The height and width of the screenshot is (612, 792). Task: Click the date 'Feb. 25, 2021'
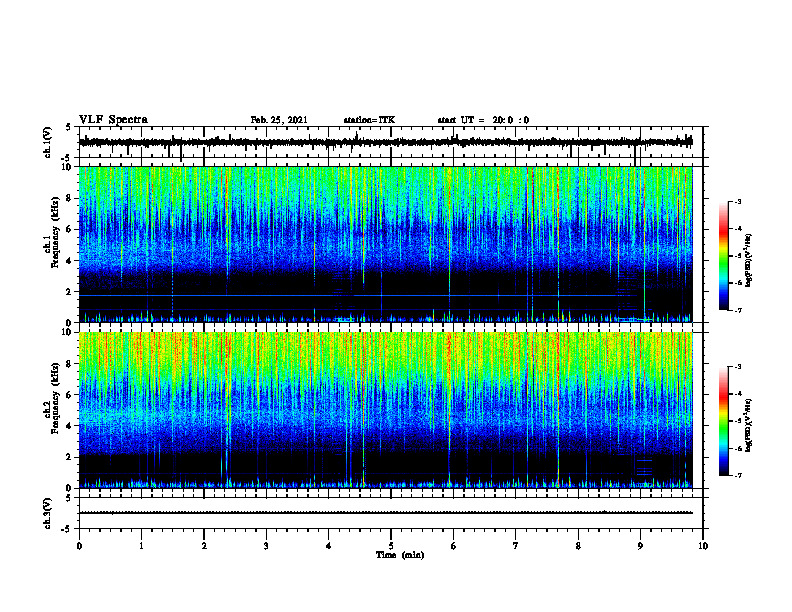(279, 120)
